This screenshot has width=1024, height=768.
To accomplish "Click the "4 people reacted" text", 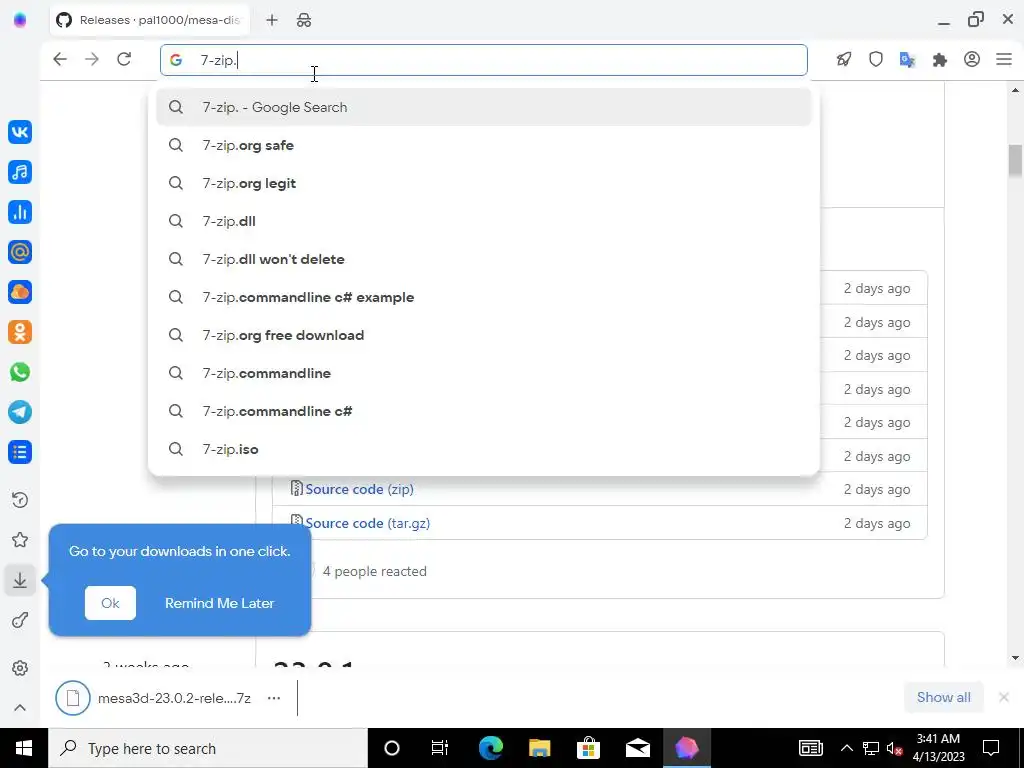I will click(x=374, y=571).
